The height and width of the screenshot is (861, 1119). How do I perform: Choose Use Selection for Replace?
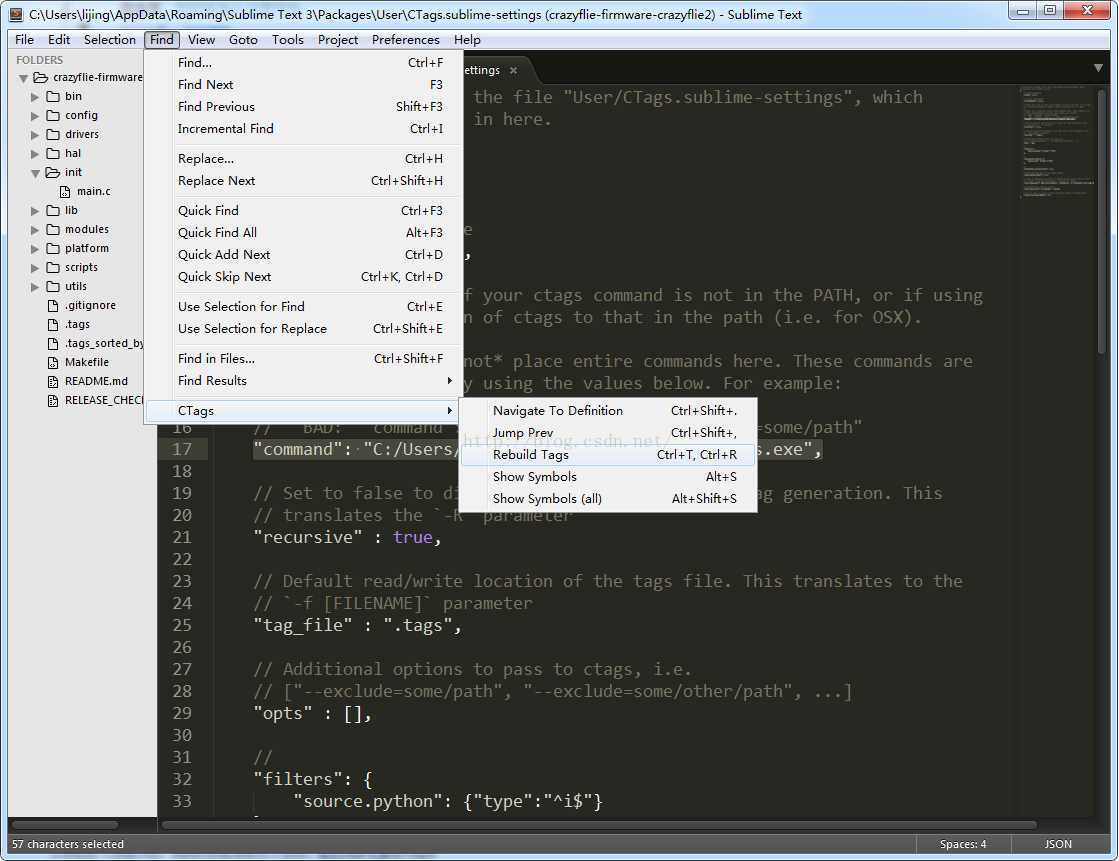(304, 329)
